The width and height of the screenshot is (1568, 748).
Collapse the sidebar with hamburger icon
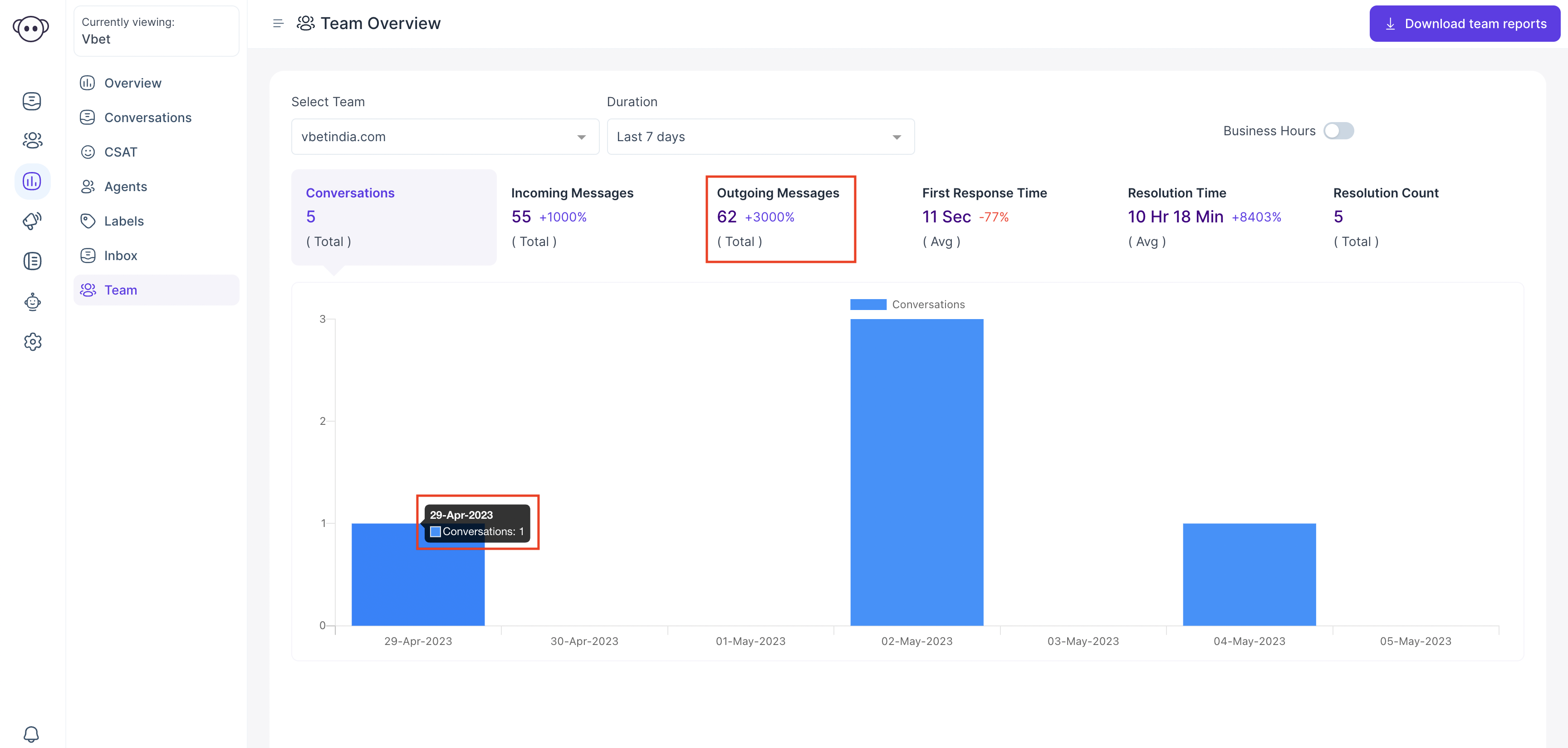[x=278, y=24]
